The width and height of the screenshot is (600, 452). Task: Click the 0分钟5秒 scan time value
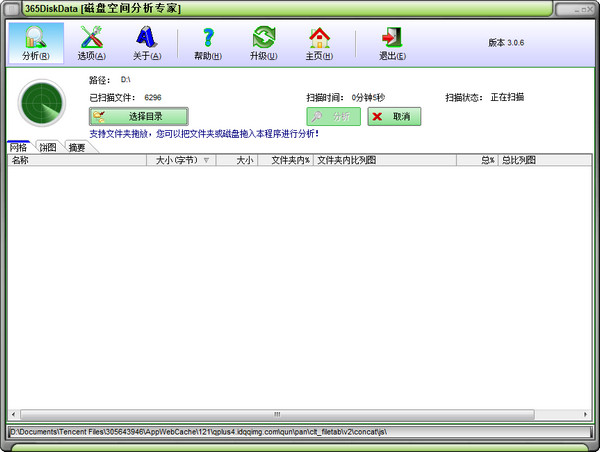[368, 98]
